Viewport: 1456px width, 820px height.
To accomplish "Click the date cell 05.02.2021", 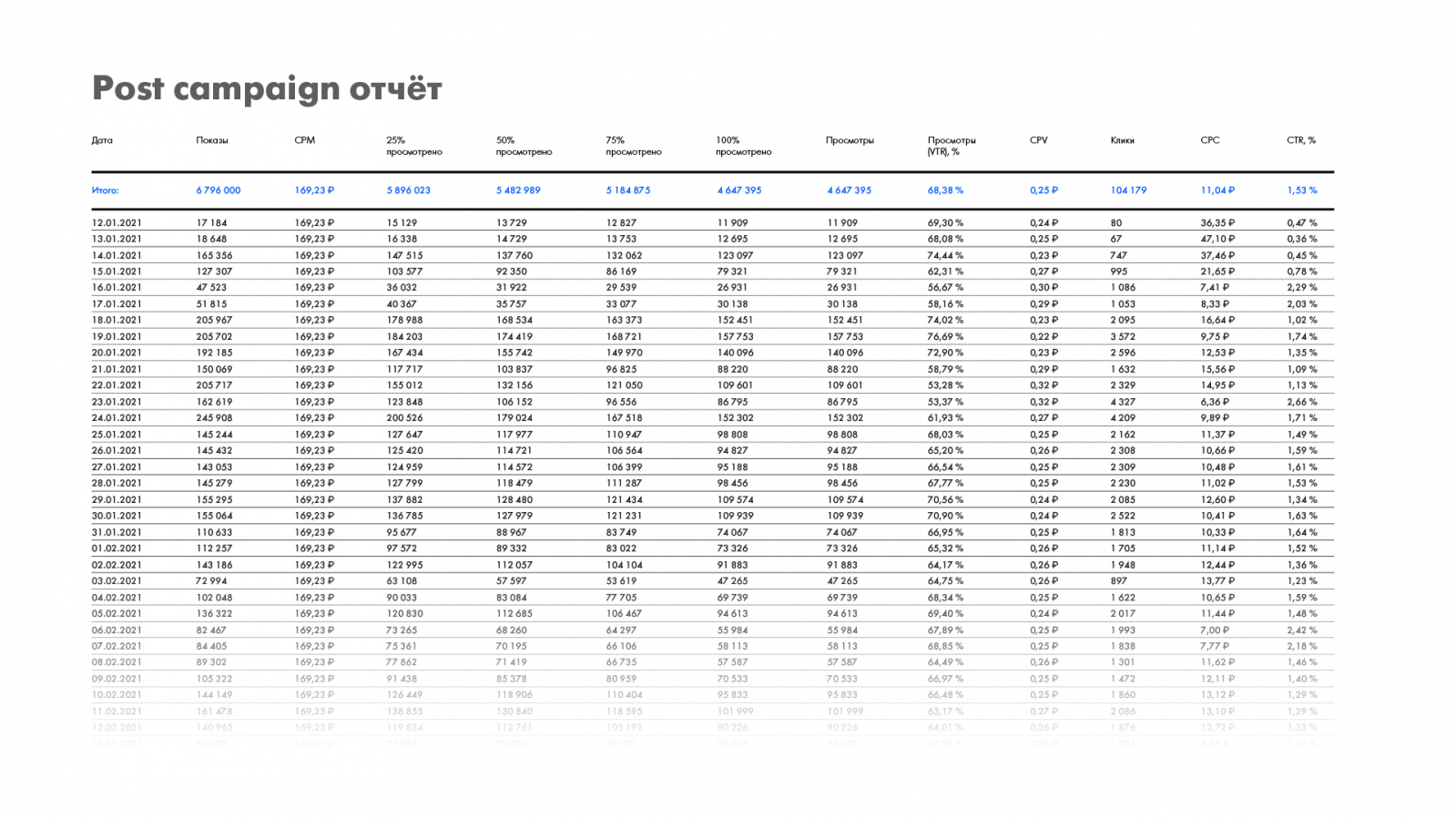I will (117, 614).
